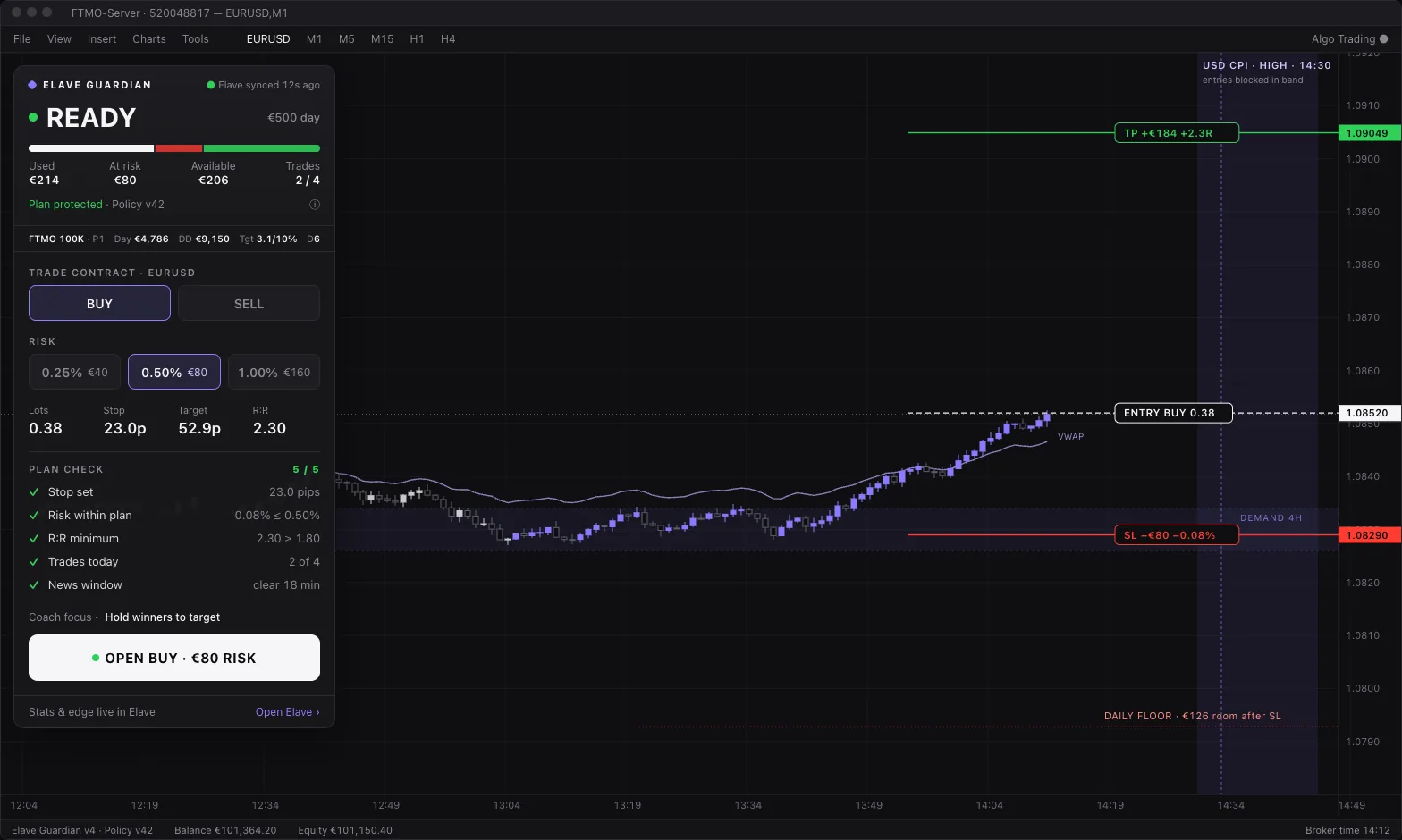Follow the Open Elave link

pyautogui.click(x=287, y=712)
